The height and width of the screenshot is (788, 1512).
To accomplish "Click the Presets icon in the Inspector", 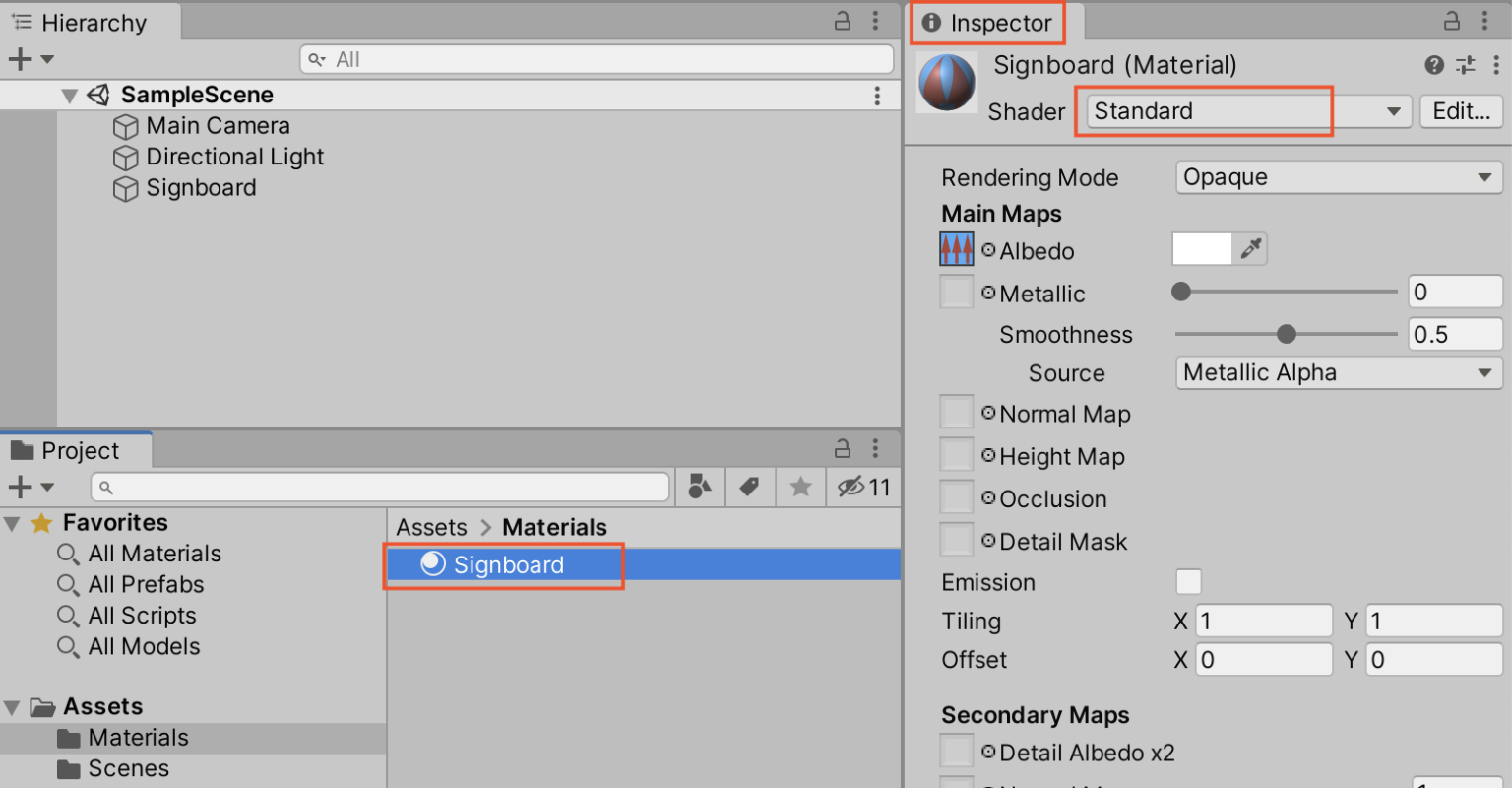I will click(x=1465, y=65).
